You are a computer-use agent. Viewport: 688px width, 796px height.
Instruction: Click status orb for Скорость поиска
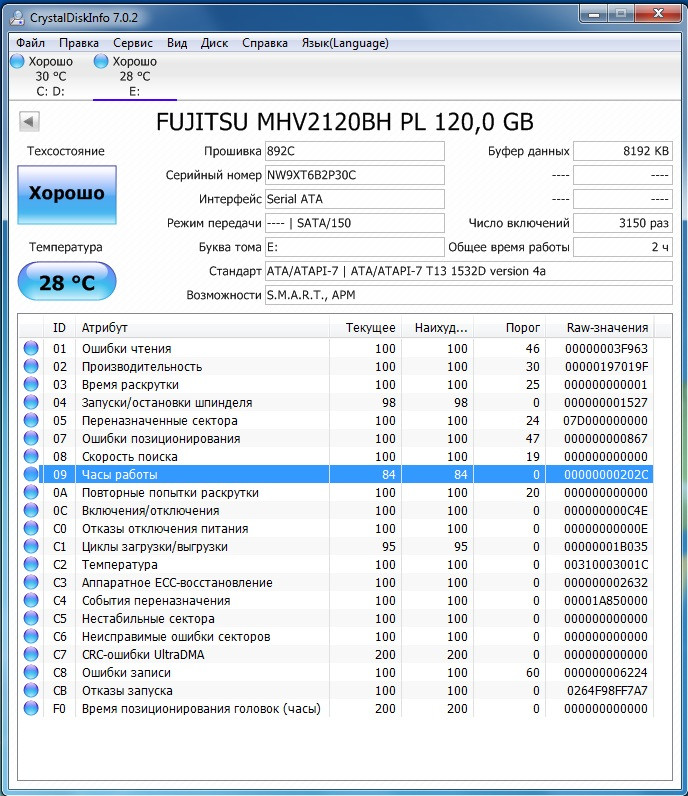(x=31, y=456)
